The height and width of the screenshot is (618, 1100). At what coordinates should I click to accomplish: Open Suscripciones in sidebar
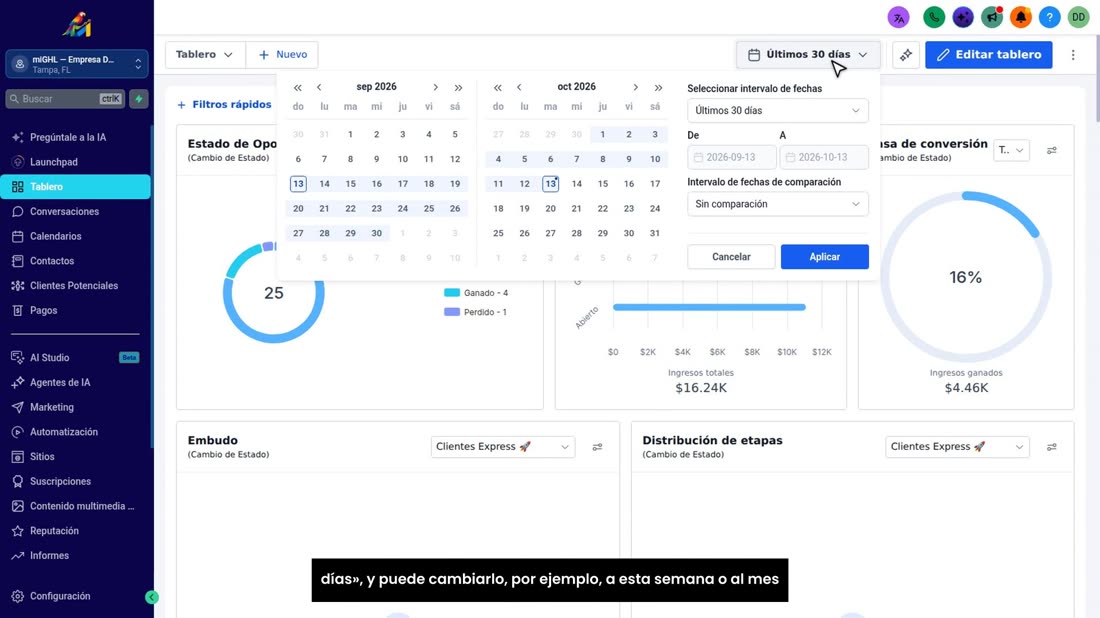76,481
